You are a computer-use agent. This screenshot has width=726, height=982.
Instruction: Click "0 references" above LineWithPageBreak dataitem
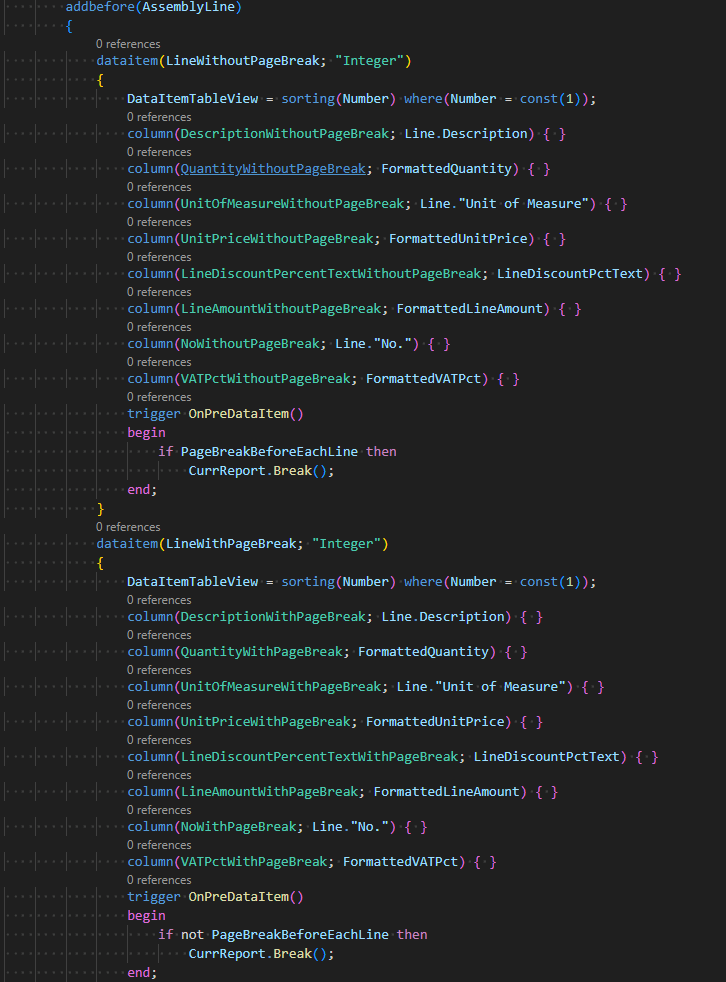pos(127,527)
